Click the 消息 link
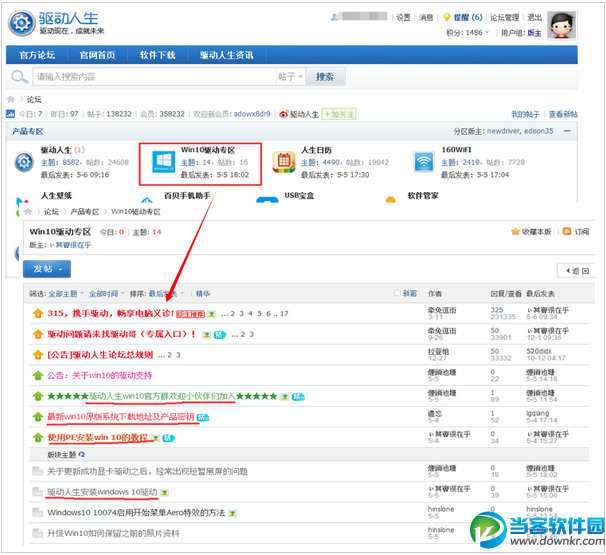606x555 pixels. (426, 17)
